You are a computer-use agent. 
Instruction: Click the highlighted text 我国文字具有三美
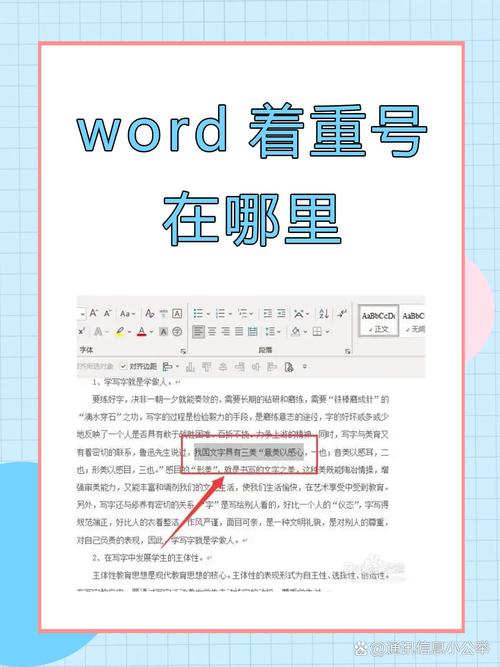[x=225, y=453]
